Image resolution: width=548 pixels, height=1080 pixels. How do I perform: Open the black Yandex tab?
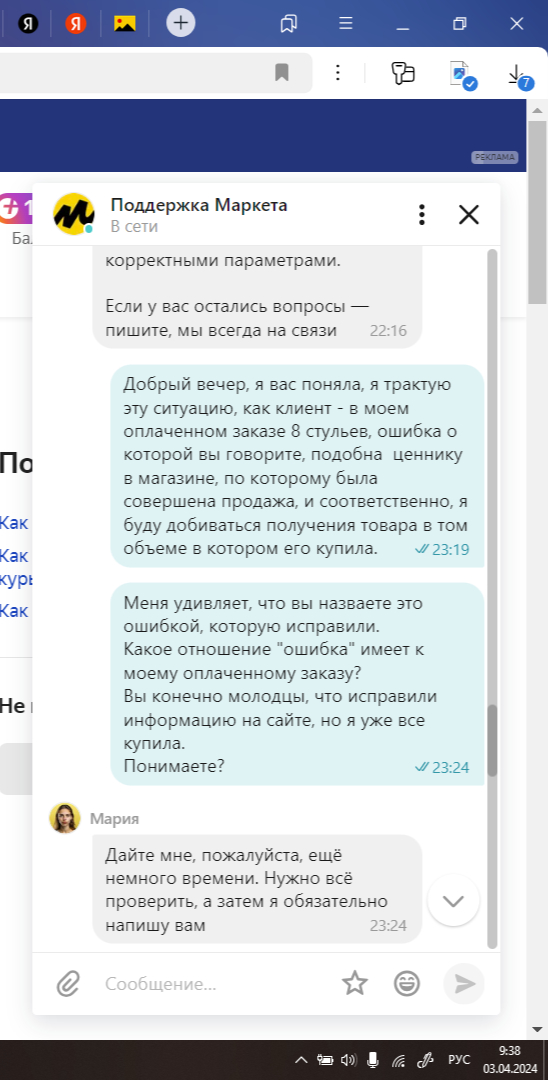pyautogui.click(x=28, y=23)
